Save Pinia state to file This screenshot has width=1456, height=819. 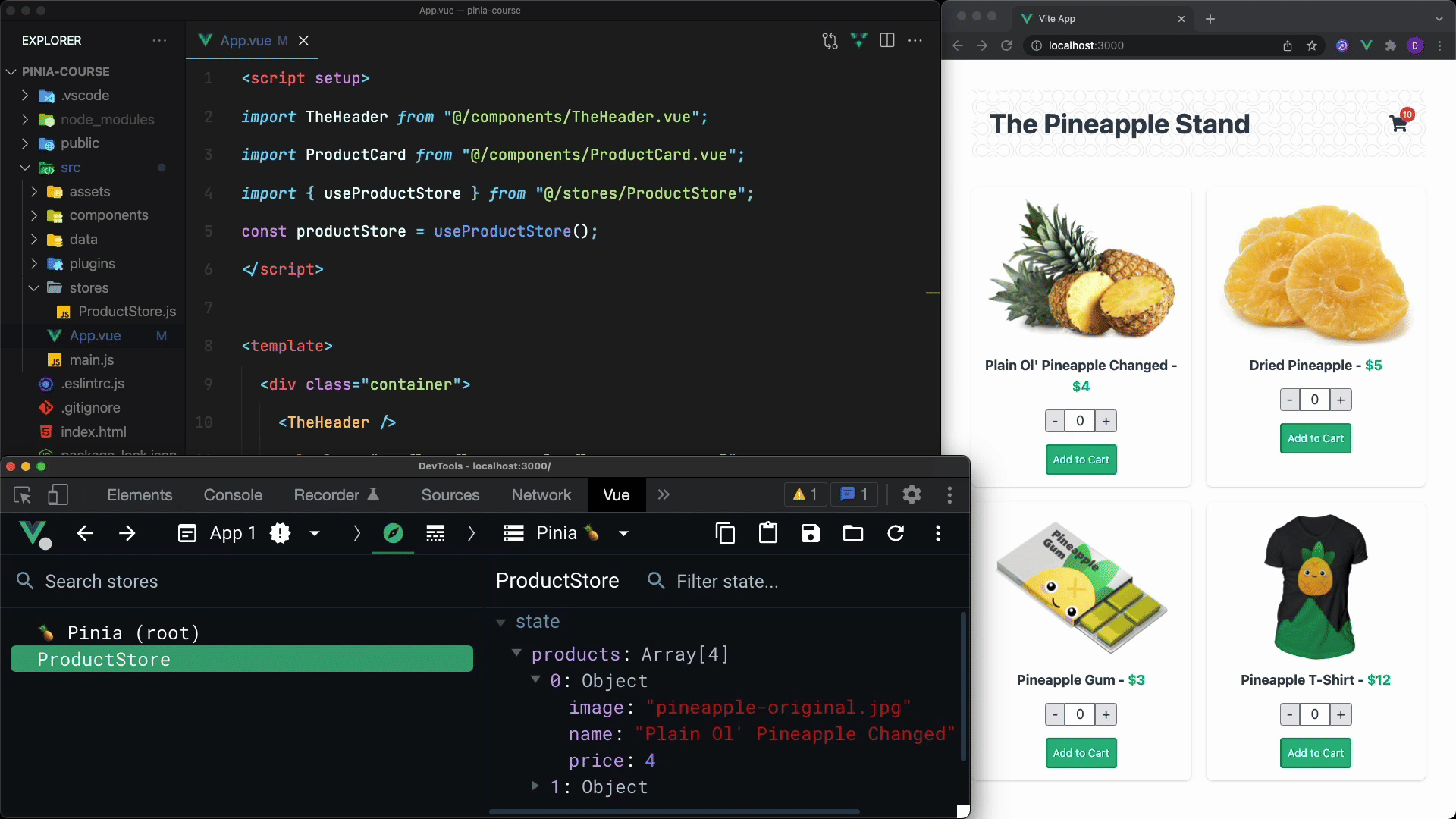pos(811,533)
